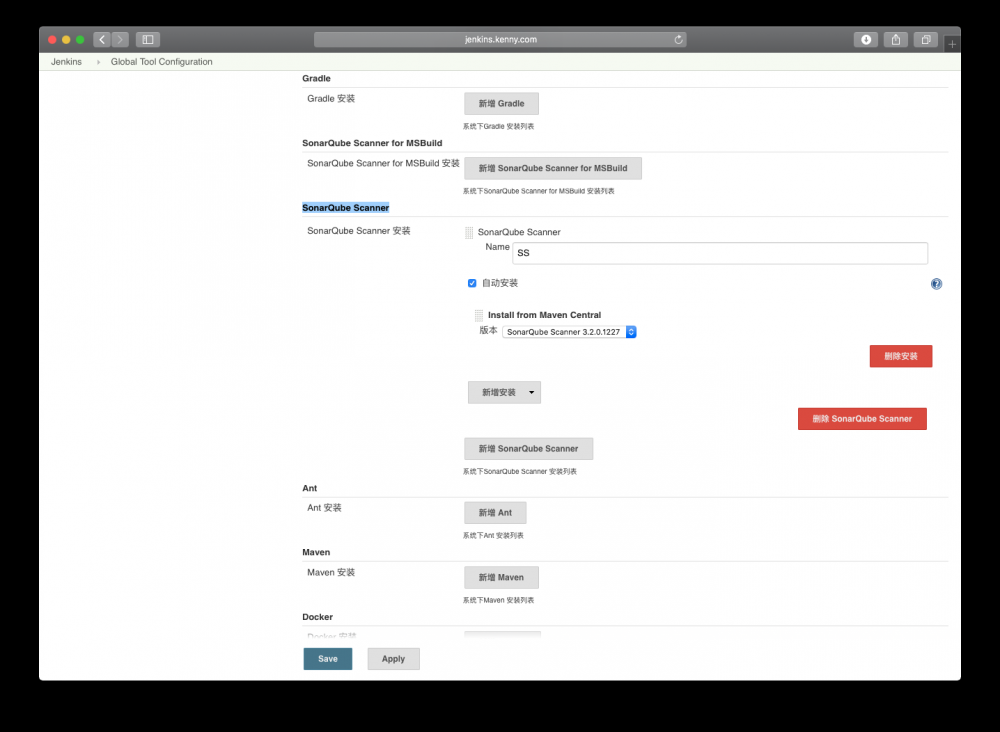This screenshot has width=1000, height=732.
Task: Disable the 自动安装 checkbox
Action: (x=472, y=283)
